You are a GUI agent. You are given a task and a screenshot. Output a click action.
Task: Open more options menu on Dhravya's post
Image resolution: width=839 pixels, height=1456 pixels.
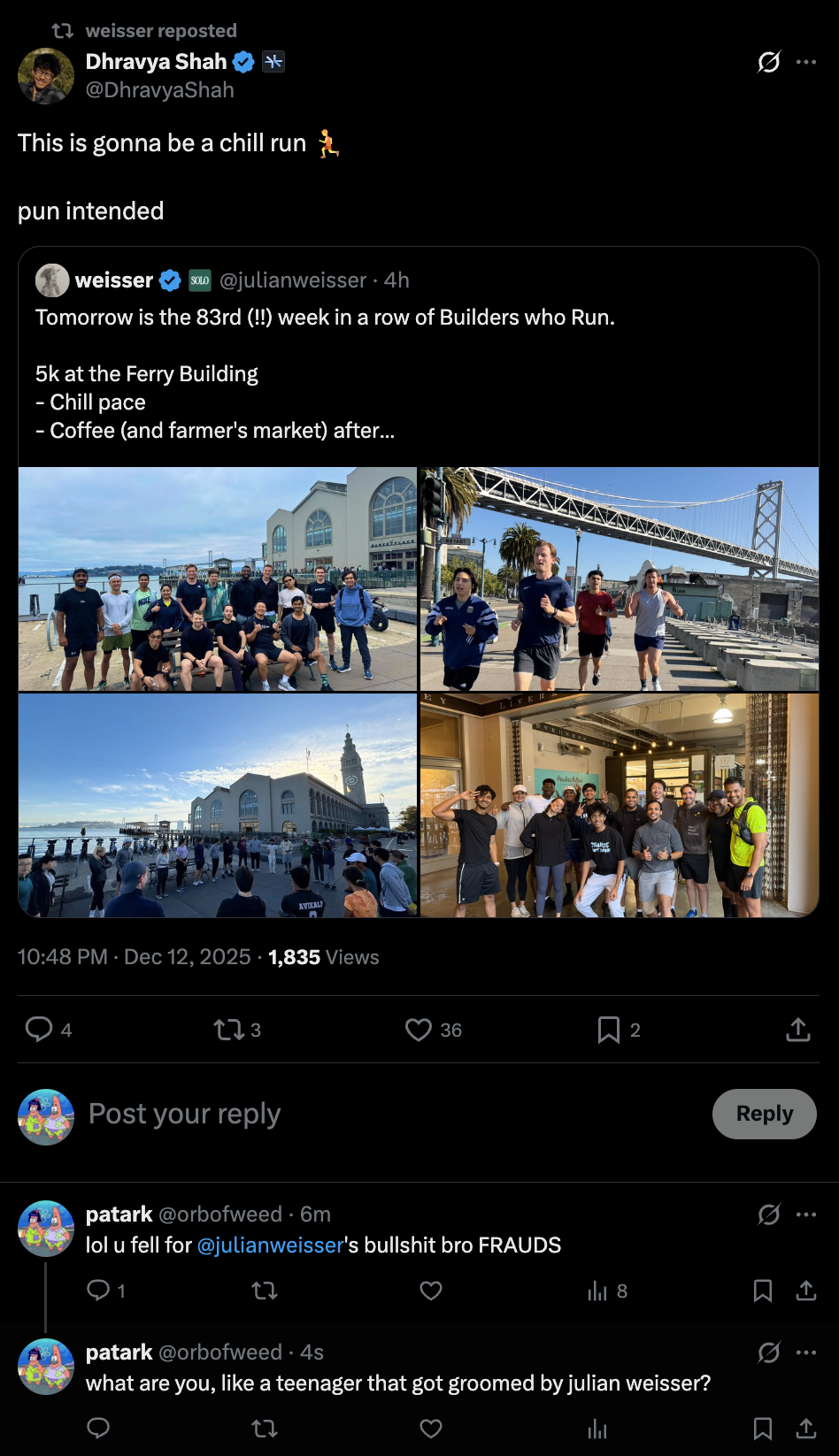pos(806,62)
